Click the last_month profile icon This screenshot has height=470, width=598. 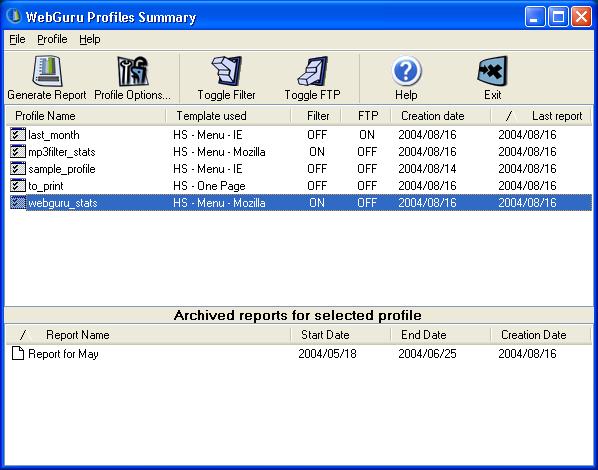[18, 135]
